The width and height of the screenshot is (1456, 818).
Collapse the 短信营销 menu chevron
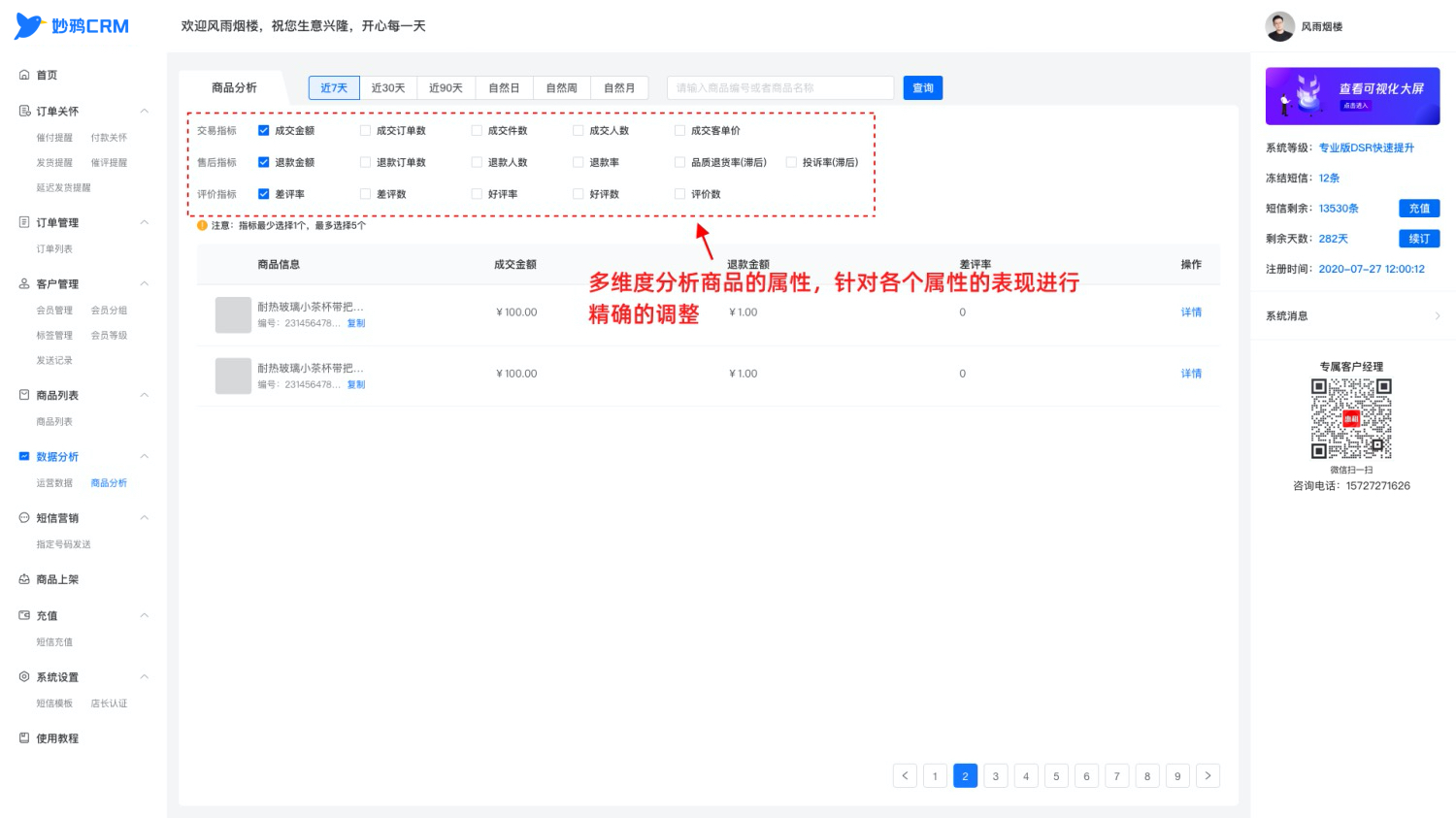(145, 517)
